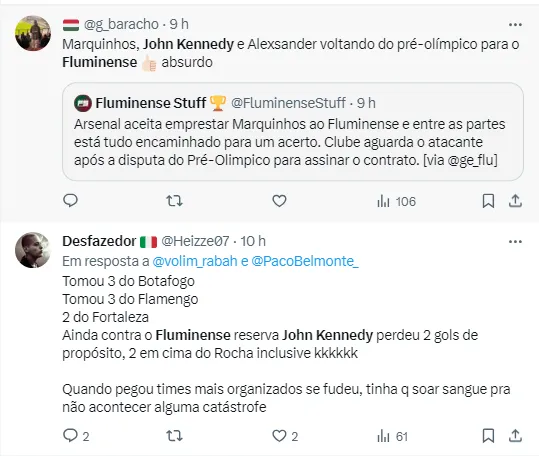The height and width of the screenshot is (456, 539).
Task: Open more options for g_baracho's tweet
Action: [x=515, y=24]
